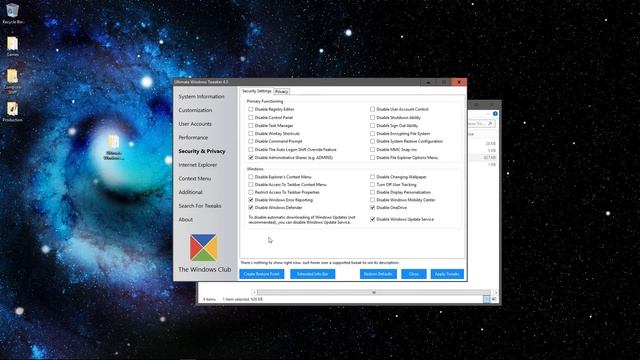Uncheck Disable Administrative Shares

tap(251, 158)
